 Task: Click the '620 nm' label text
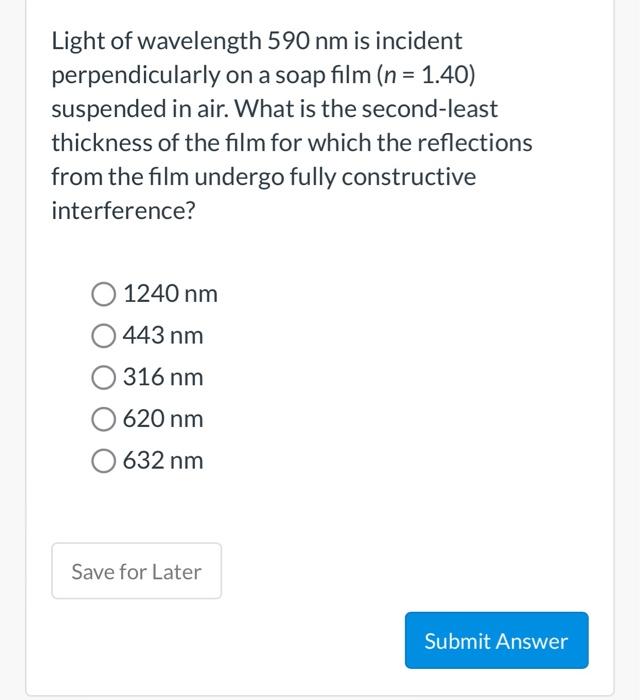click(163, 419)
